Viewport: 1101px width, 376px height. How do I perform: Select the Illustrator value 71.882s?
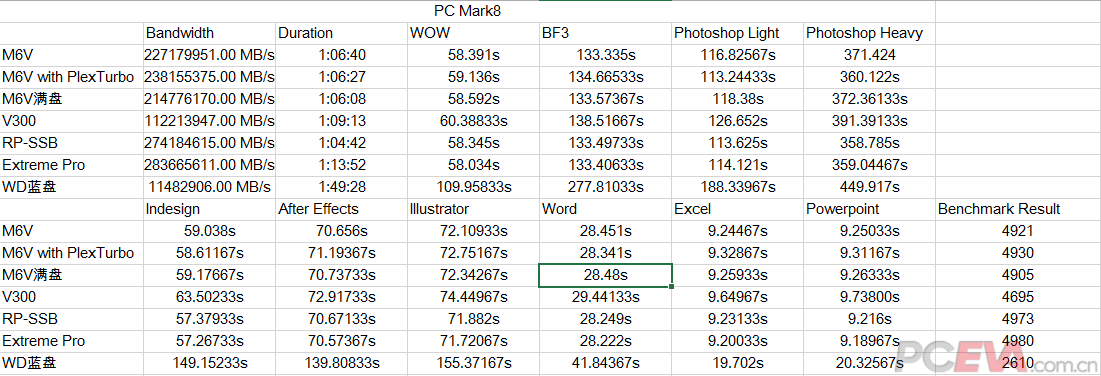[473, 319]
